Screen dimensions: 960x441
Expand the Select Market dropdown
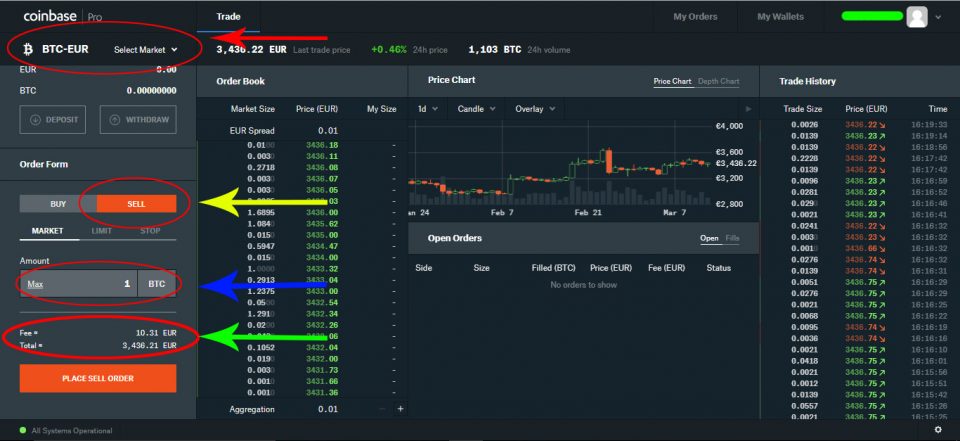pyautogui.click(x=146, y=50)
